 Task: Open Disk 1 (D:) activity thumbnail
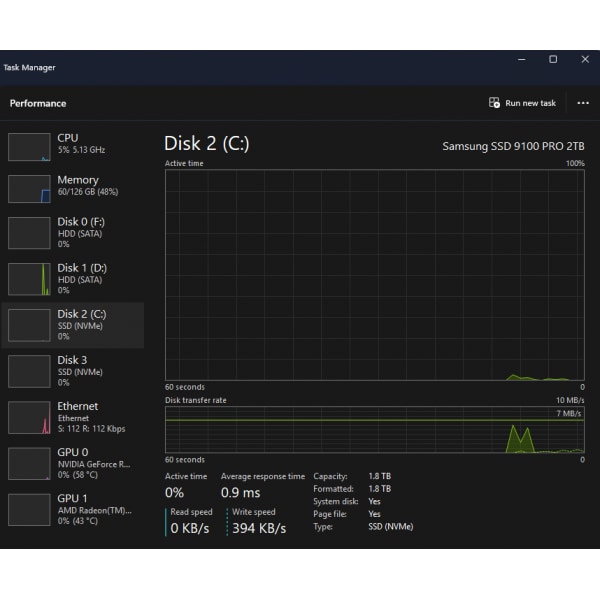(x=29, y=279)
